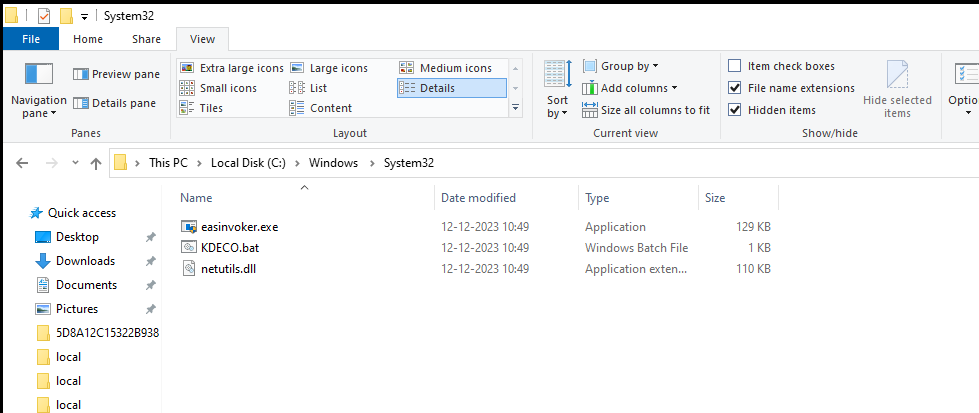Select Details layout
The image size is (979, 413).
pyautogui.click(x=451, y=88)
